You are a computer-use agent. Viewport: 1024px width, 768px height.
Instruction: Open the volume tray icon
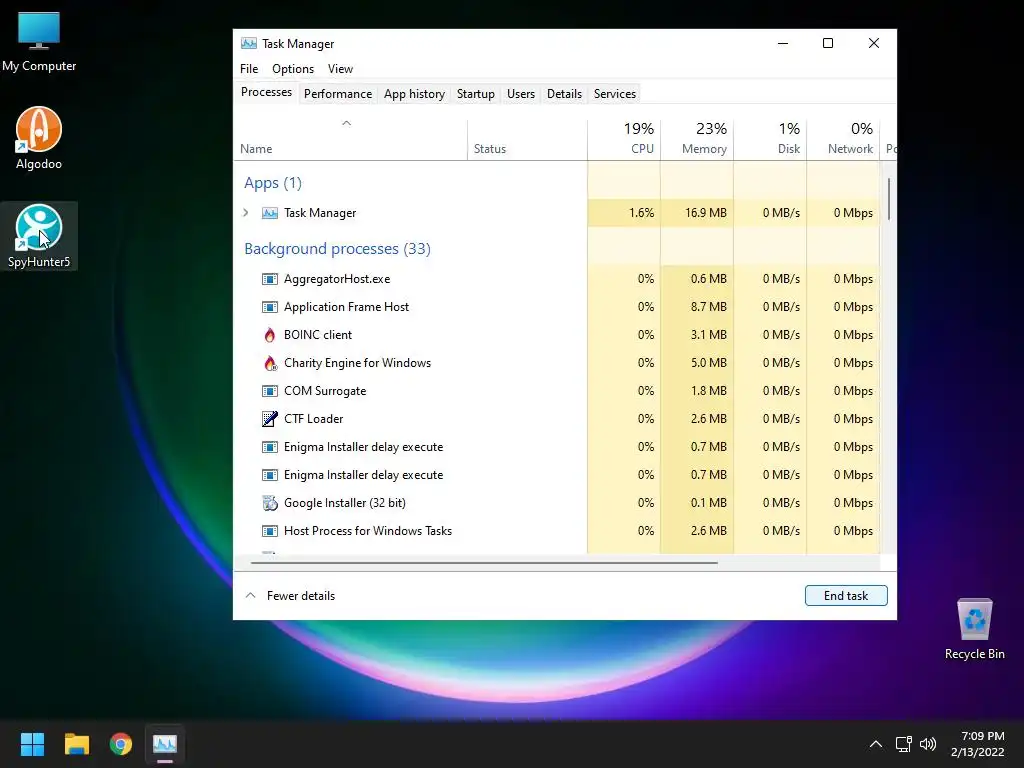coord(927,744)
